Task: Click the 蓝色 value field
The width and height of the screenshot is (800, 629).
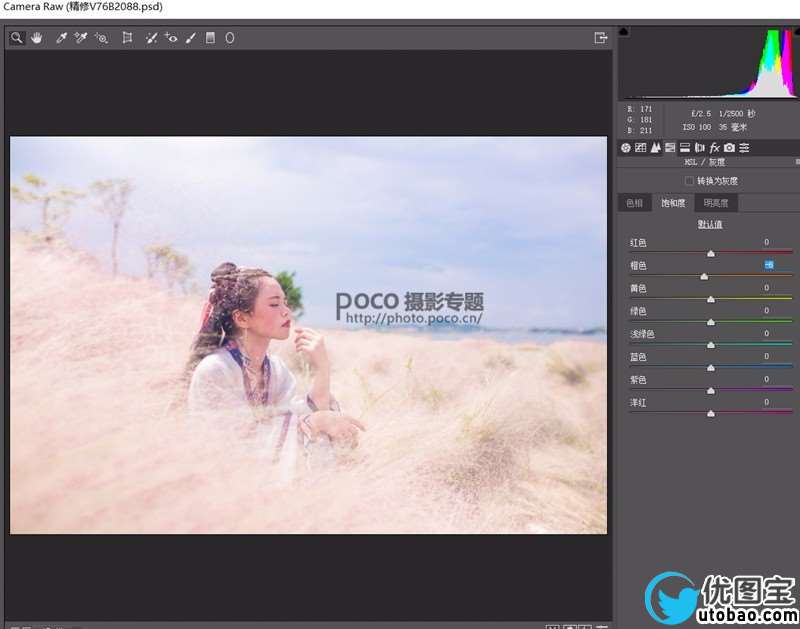Action: tap(766, 356)
